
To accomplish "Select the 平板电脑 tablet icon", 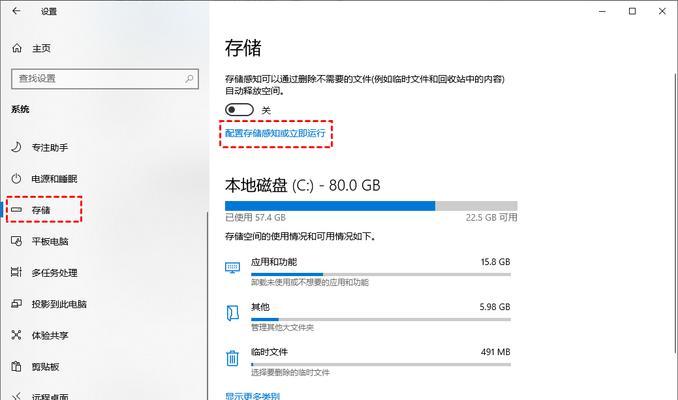I will (x=16, y=241).
